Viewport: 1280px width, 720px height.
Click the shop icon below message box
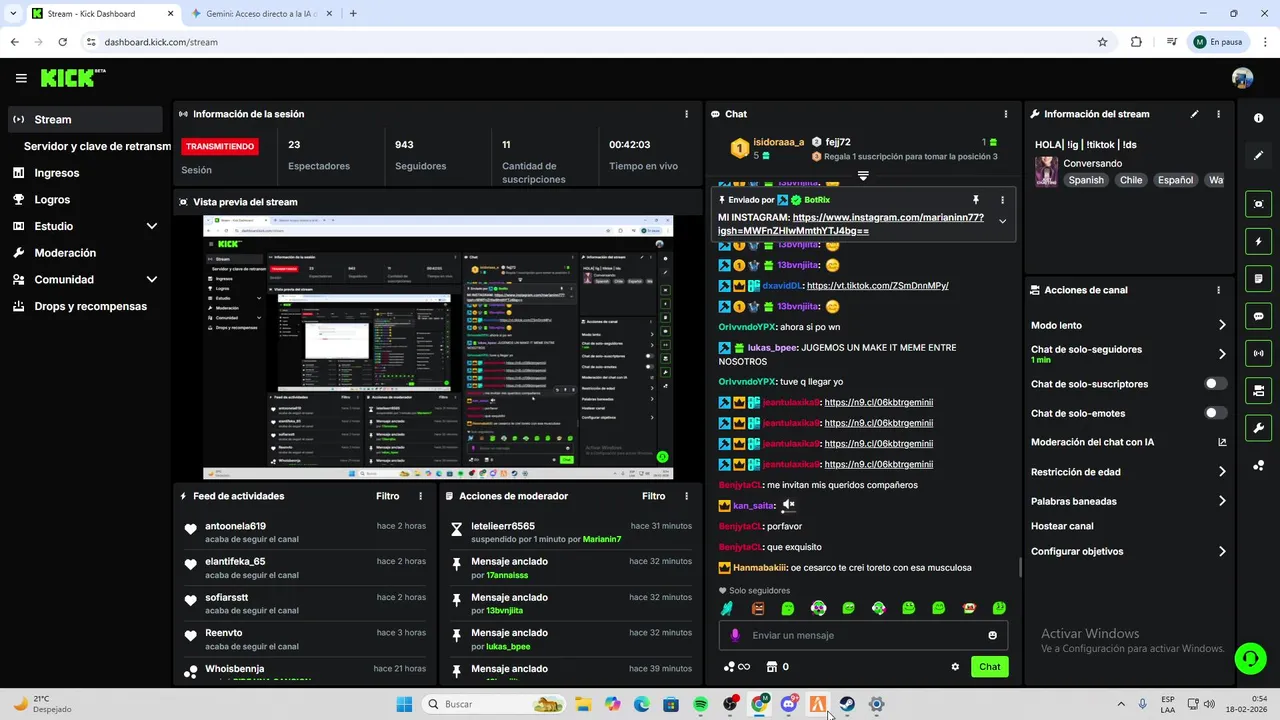pos(772,667)
